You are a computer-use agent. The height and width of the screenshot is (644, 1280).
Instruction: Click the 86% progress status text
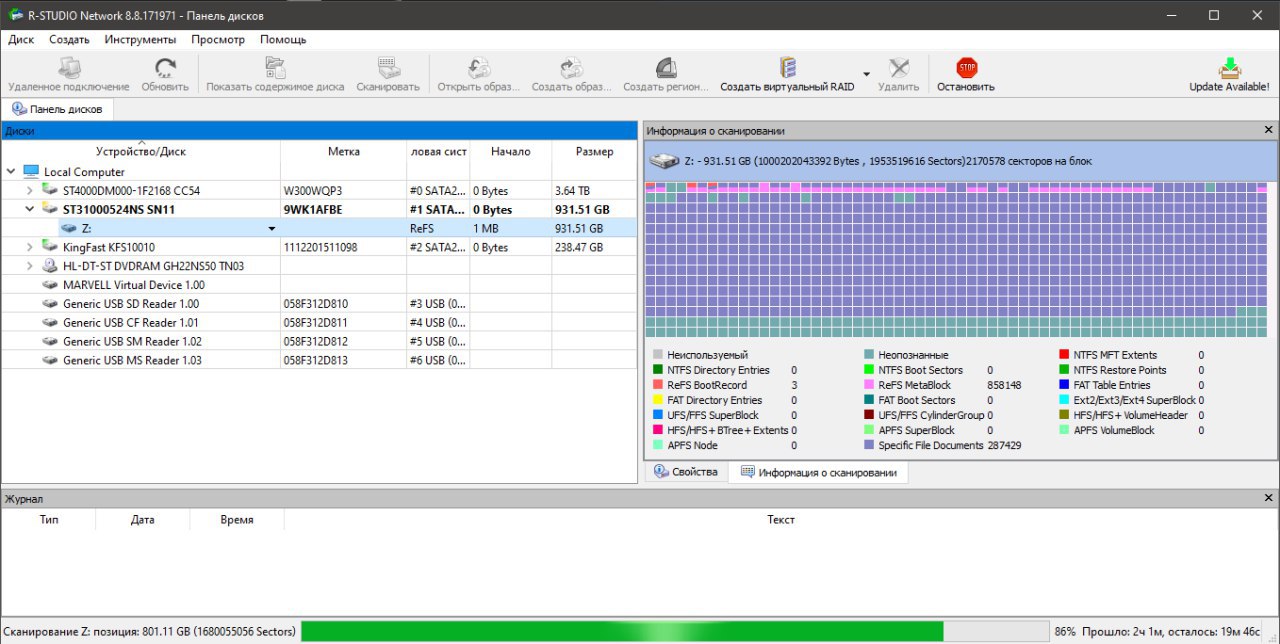1065,632
